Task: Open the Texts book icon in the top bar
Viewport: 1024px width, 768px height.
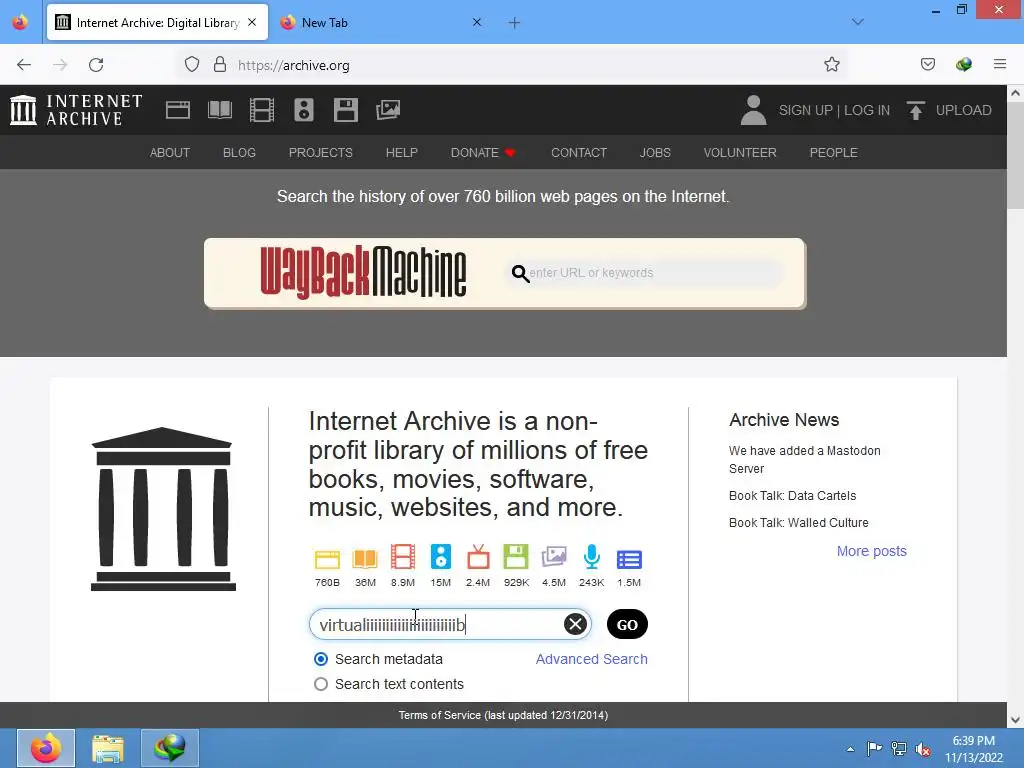Action: (x=220, y=110)
